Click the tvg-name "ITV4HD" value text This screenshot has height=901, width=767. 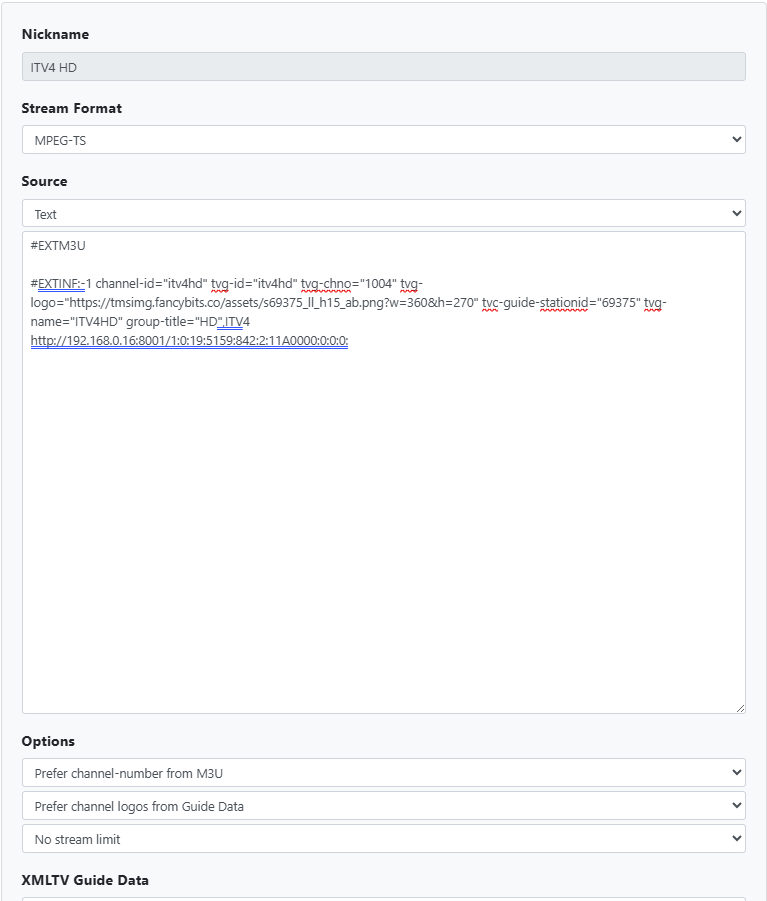pos(94,322)
